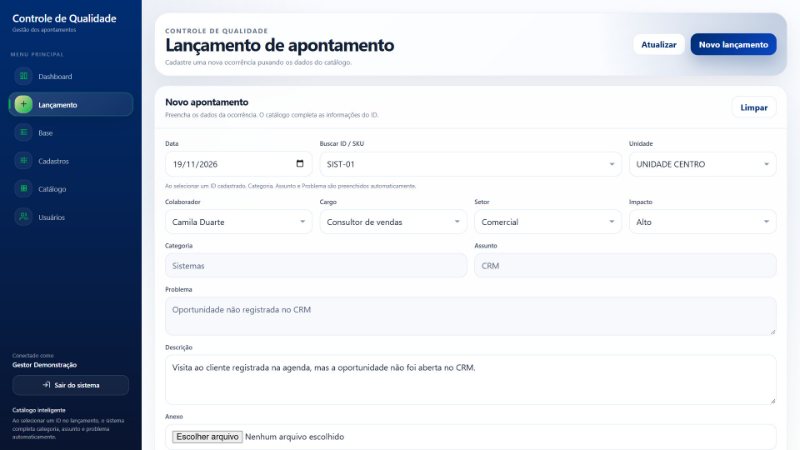This screenshot has height=450, width=800.
Task: Click the Atualizar button
Action: (659, 44)
